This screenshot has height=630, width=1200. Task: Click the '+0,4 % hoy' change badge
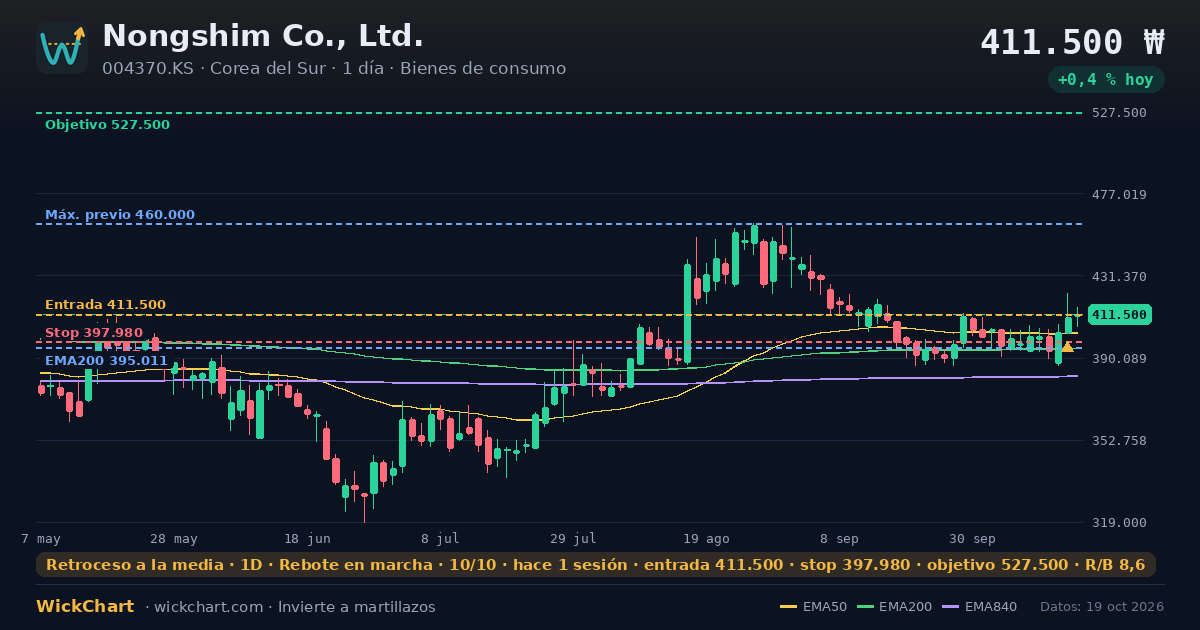[1106, 80]
